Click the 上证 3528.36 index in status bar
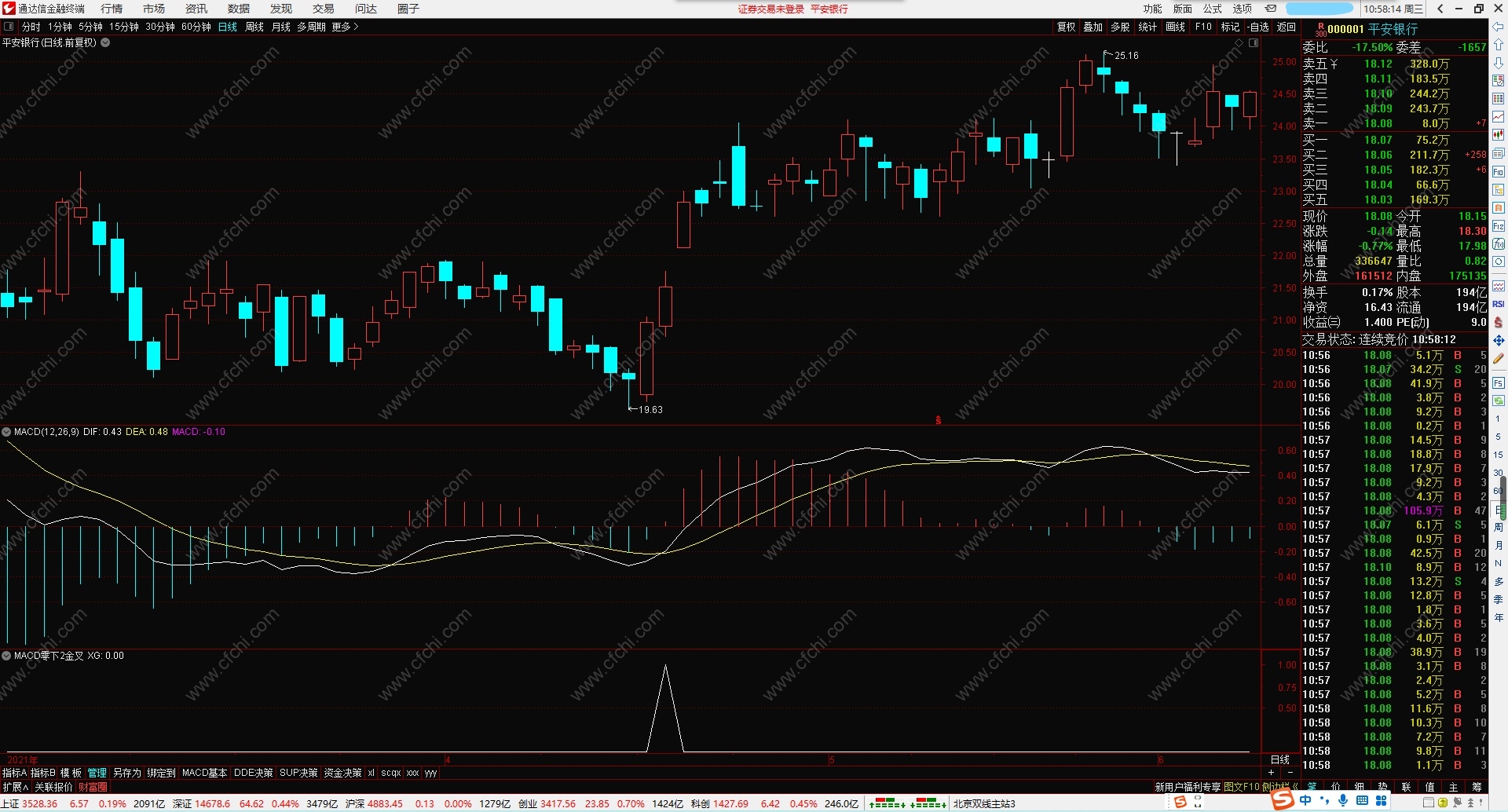The height and width of the screenshot is (812, 1508). coord(30,804)
